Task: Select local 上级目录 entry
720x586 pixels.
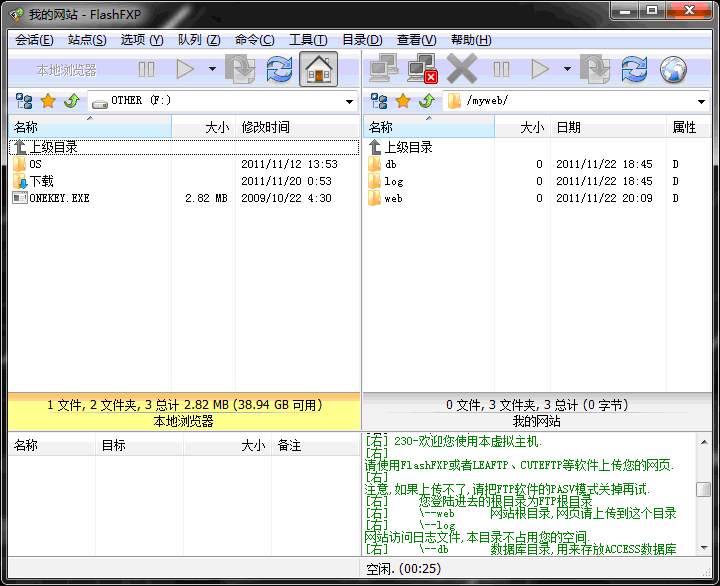Action: click(x=184, y=147)
